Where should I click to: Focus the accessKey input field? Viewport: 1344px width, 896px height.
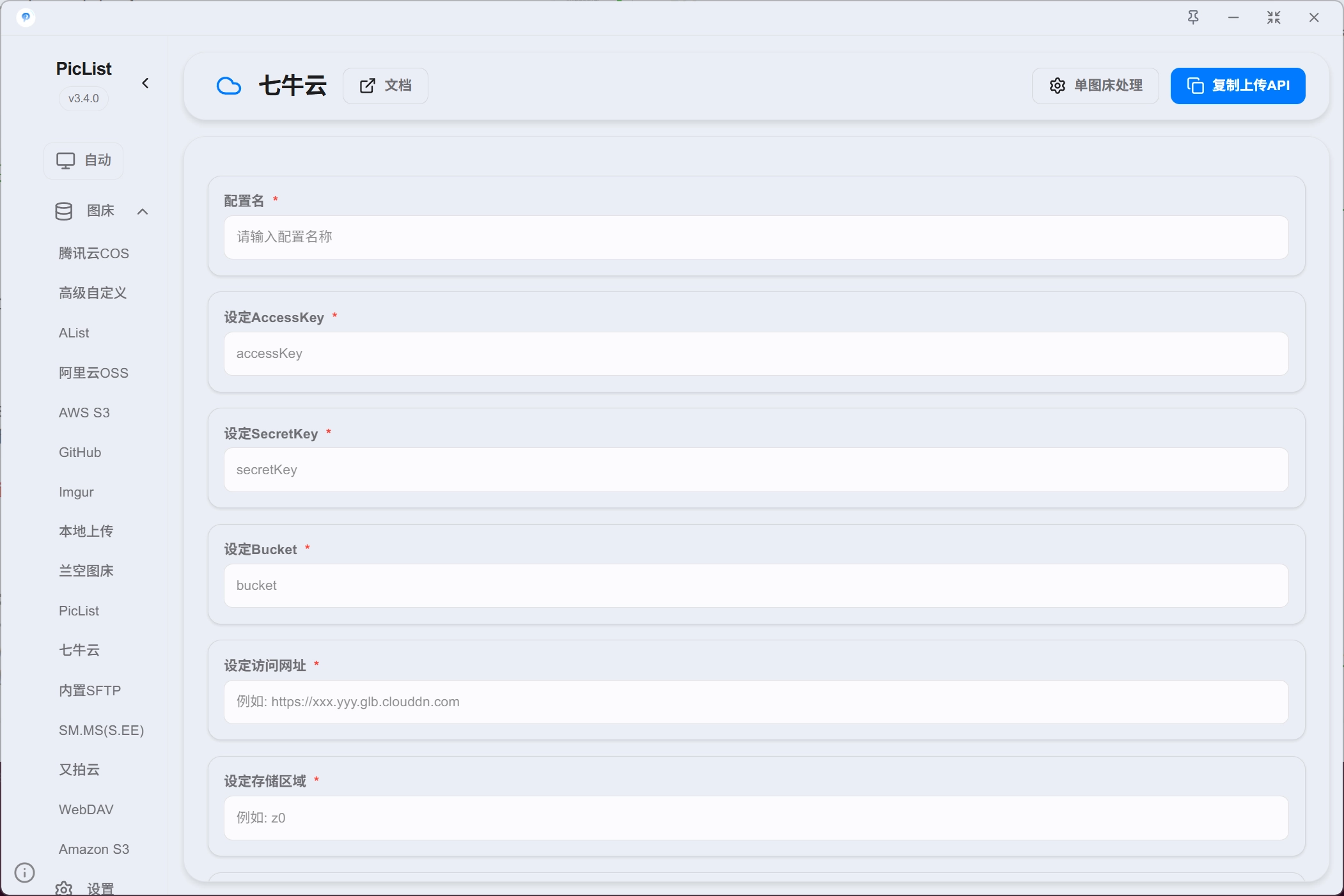(x=756, y=353)
